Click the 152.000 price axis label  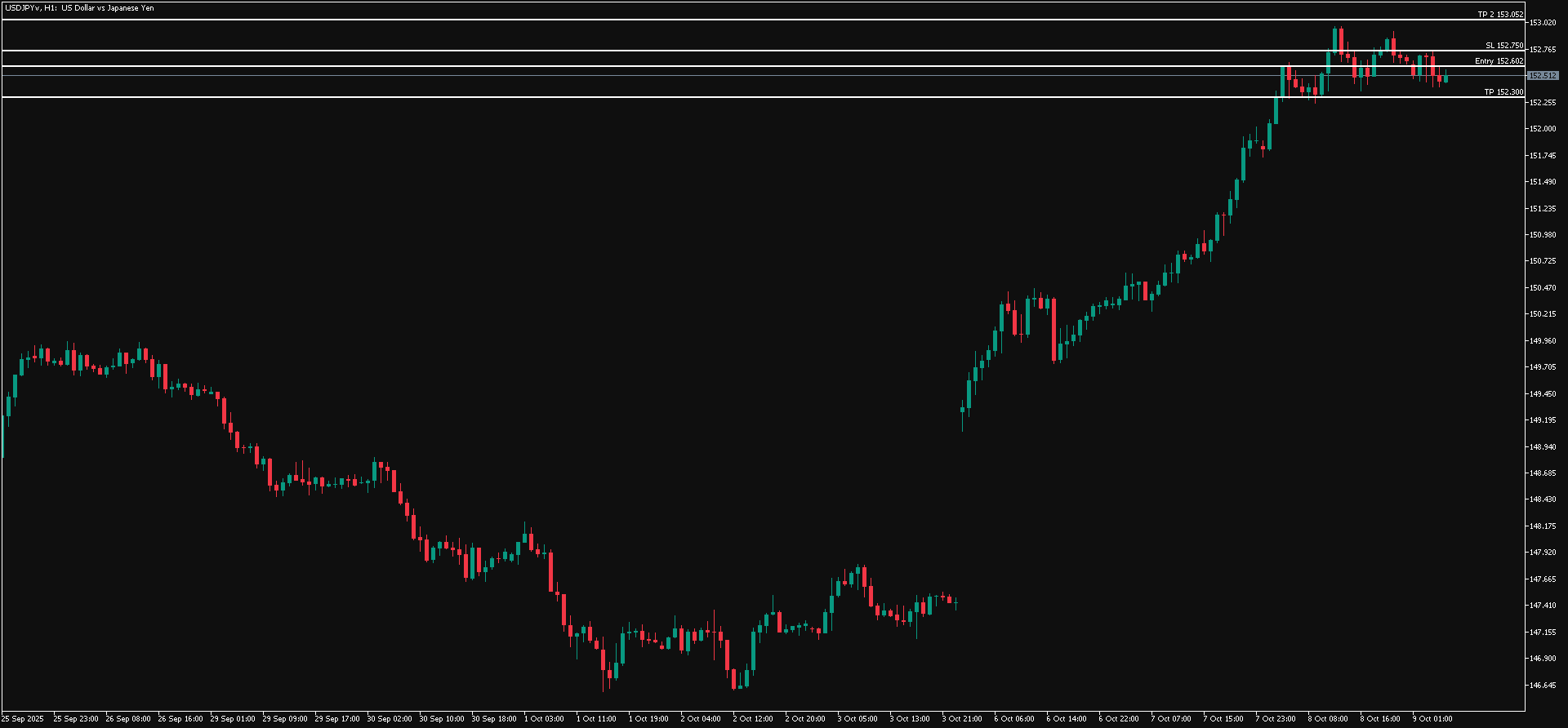tap(1543, 129)
